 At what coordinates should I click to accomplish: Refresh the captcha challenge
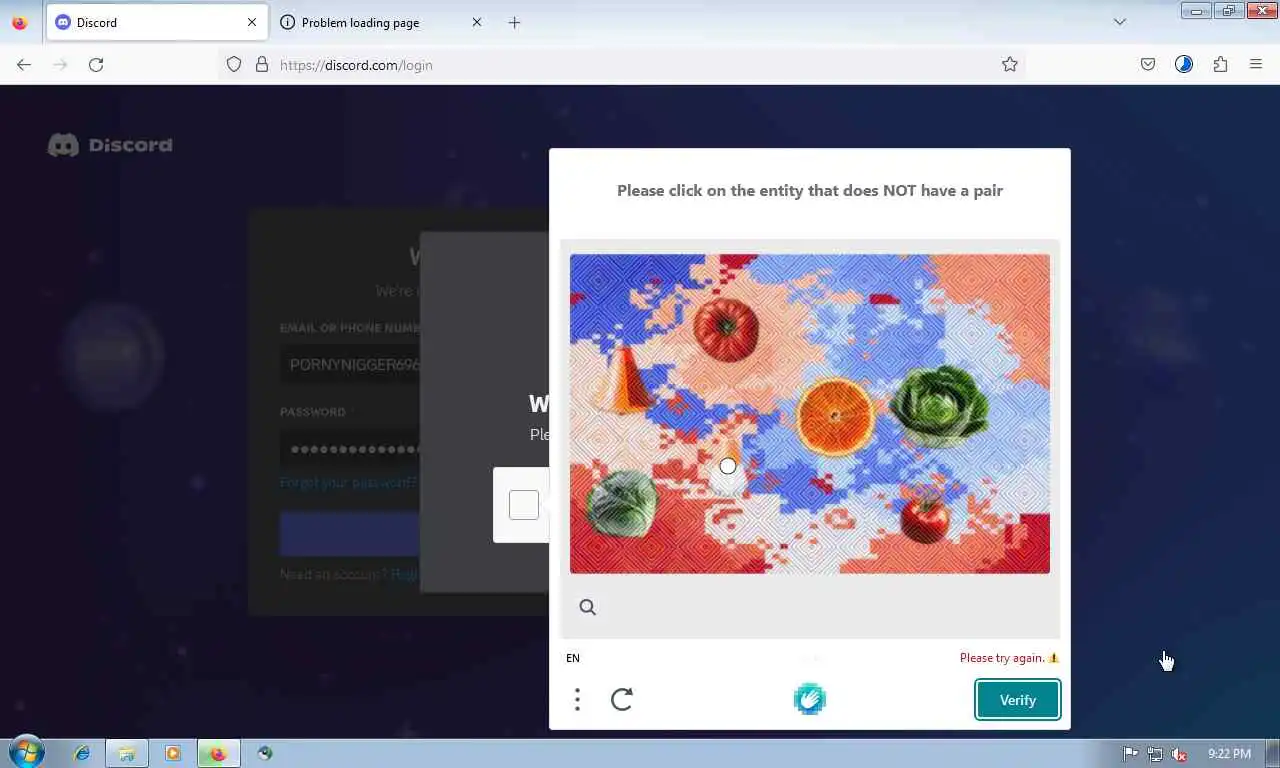click(622, 699)
